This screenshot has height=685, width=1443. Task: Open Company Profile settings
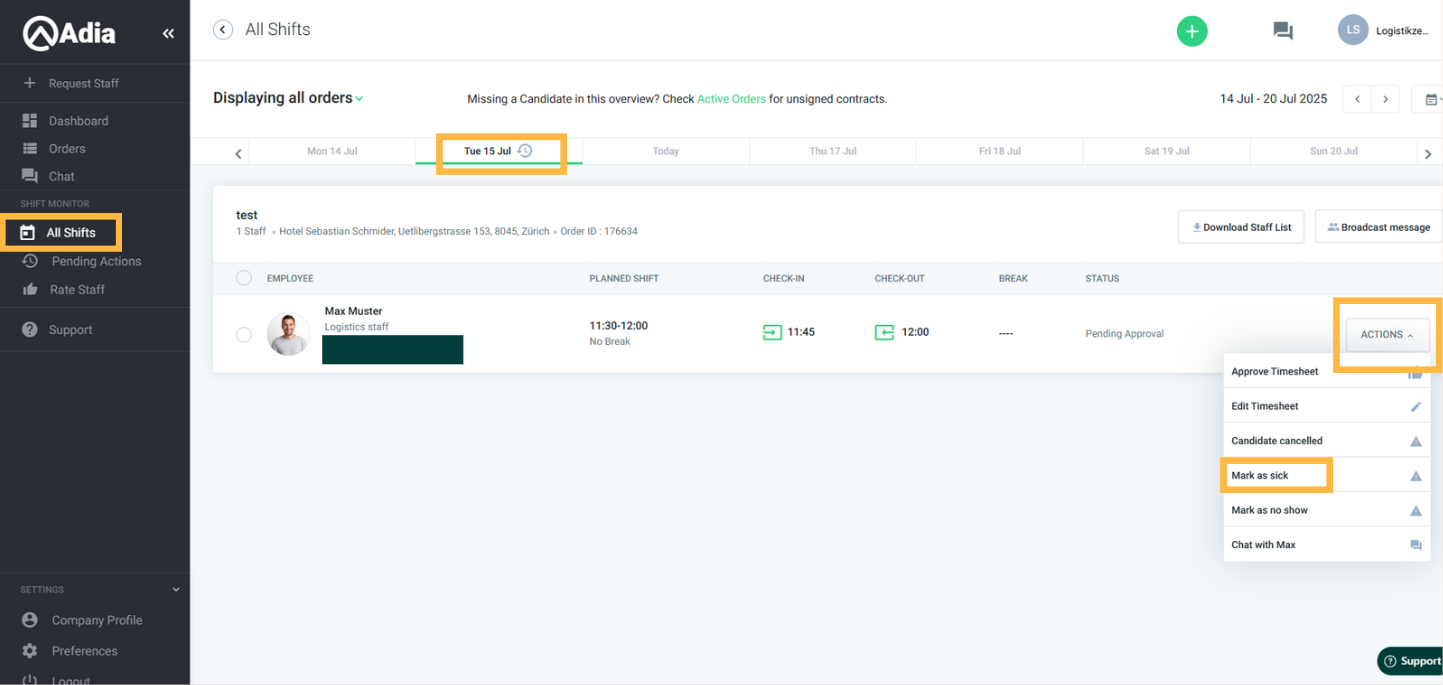coord(97,620)
